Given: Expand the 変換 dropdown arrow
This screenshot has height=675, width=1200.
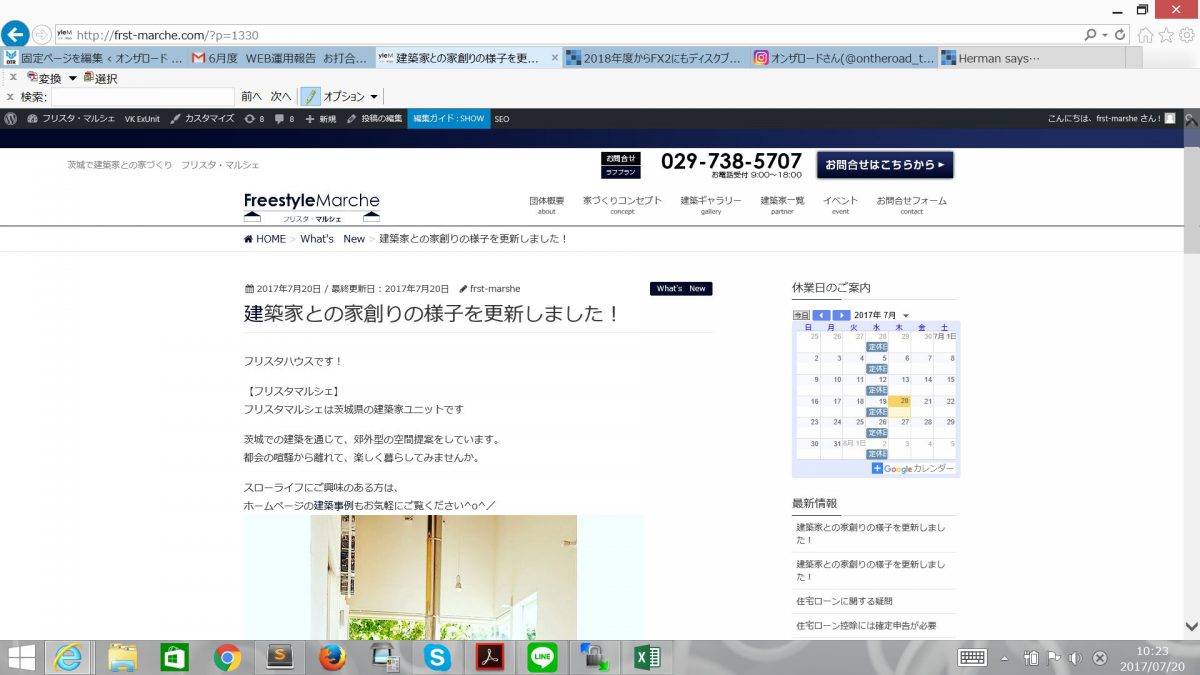Looking at the screenshot, I should 73,79.
